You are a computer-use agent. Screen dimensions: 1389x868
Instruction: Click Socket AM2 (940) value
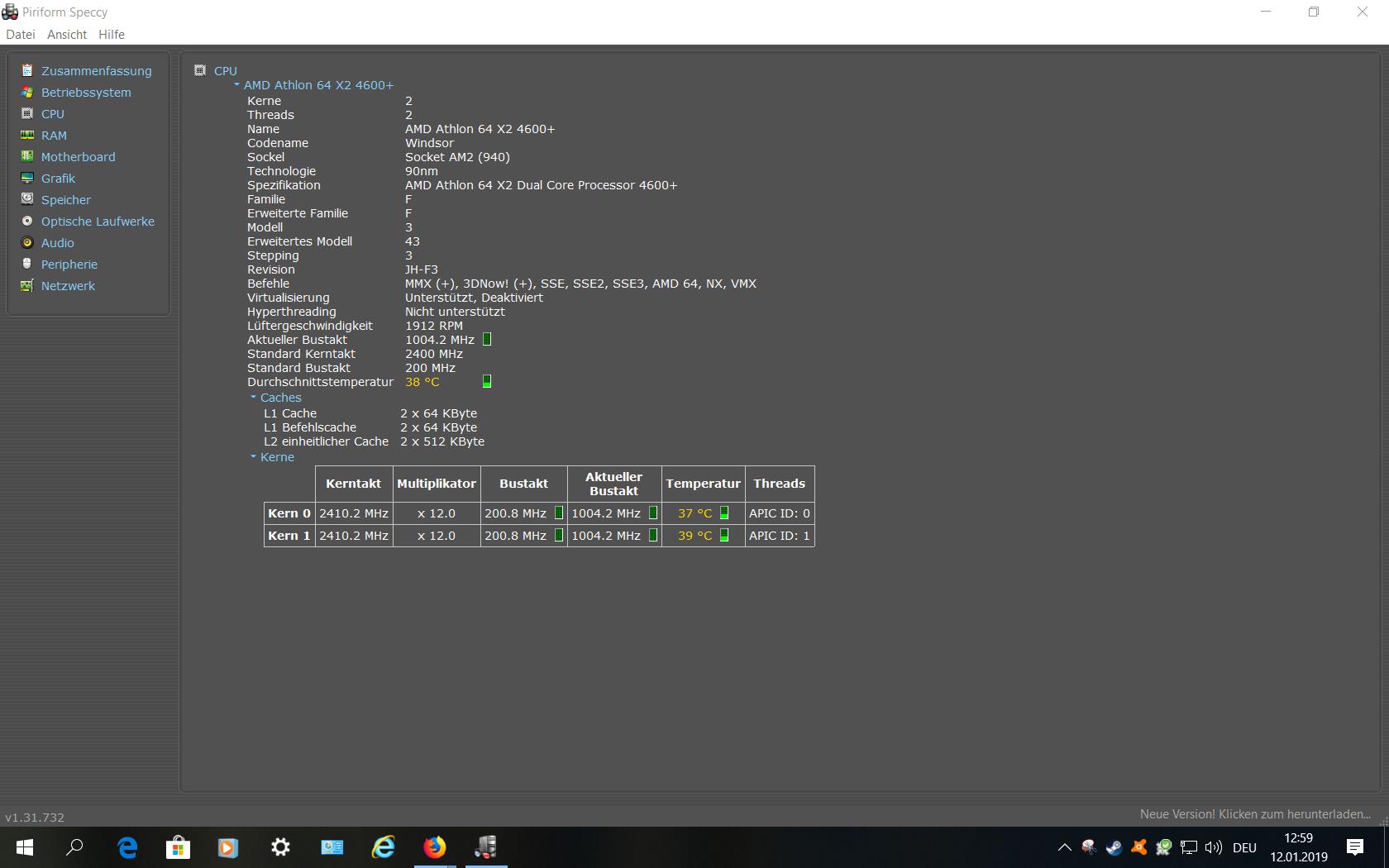tap(457, 157)
